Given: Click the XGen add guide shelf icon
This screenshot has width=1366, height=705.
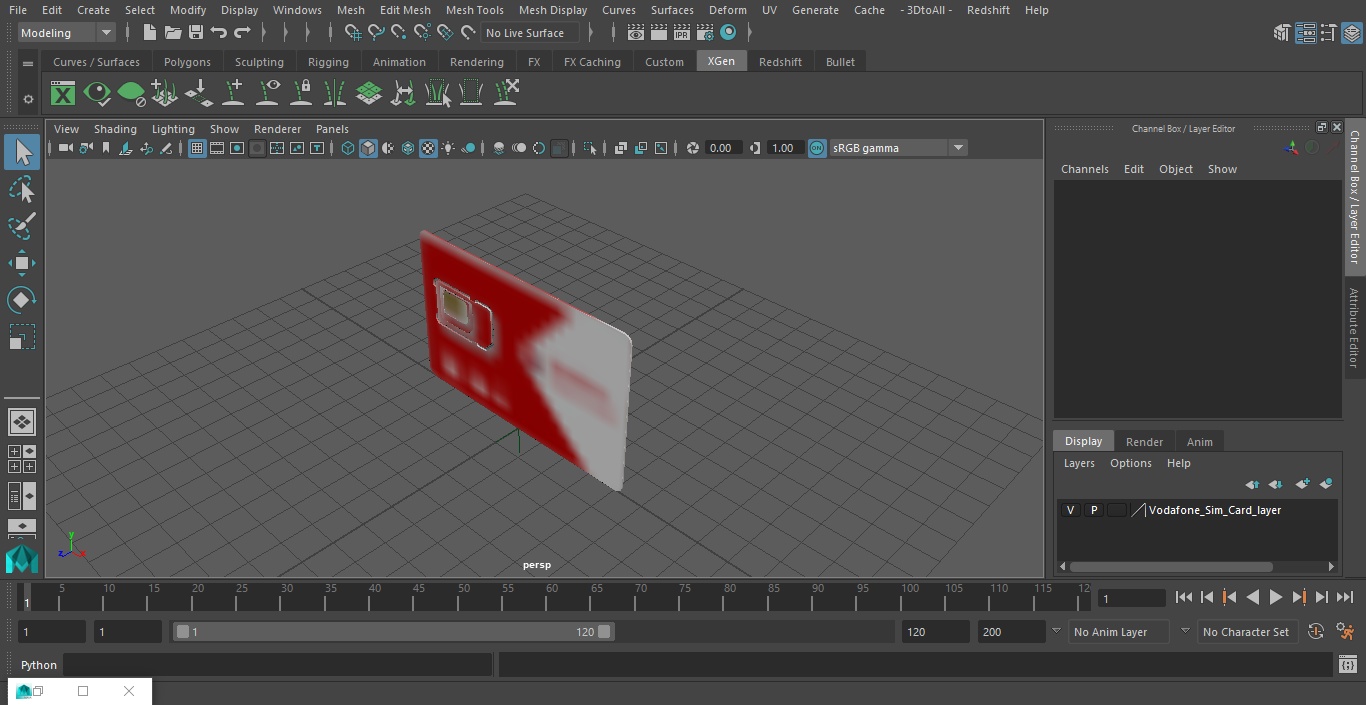Looking at the screenshot, I should 233,93.
